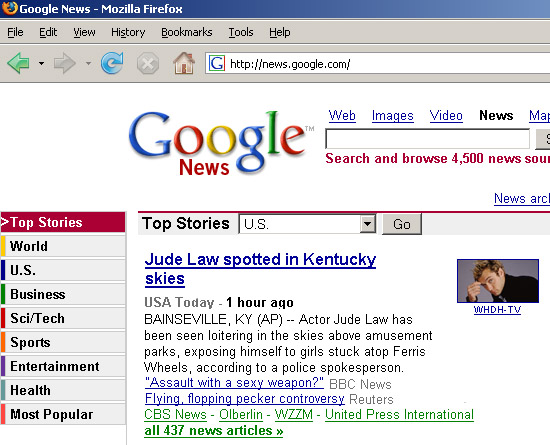Open the WZZM source link

pyautogui.click(x=294, y=414)
